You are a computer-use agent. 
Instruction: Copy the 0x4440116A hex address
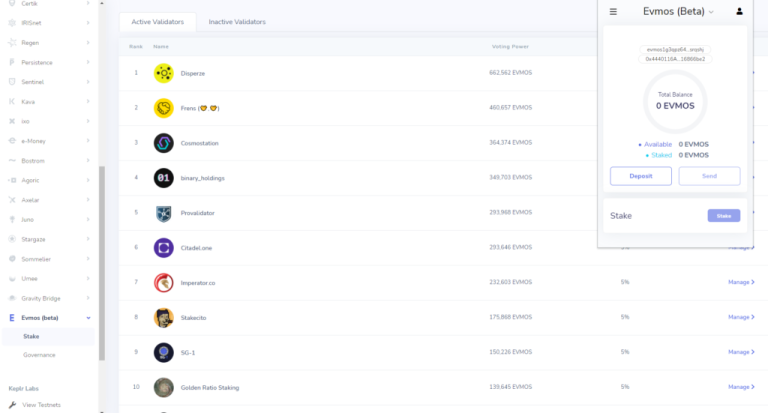pyautogui.click(x=675, y=59)
